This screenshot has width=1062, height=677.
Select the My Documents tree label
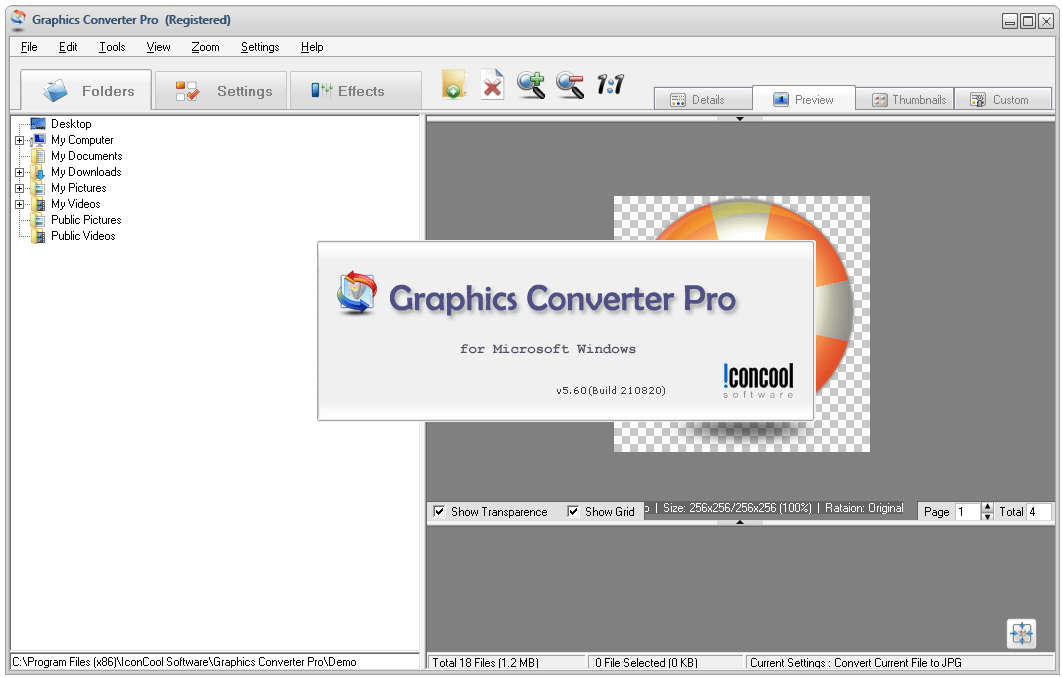87,156
